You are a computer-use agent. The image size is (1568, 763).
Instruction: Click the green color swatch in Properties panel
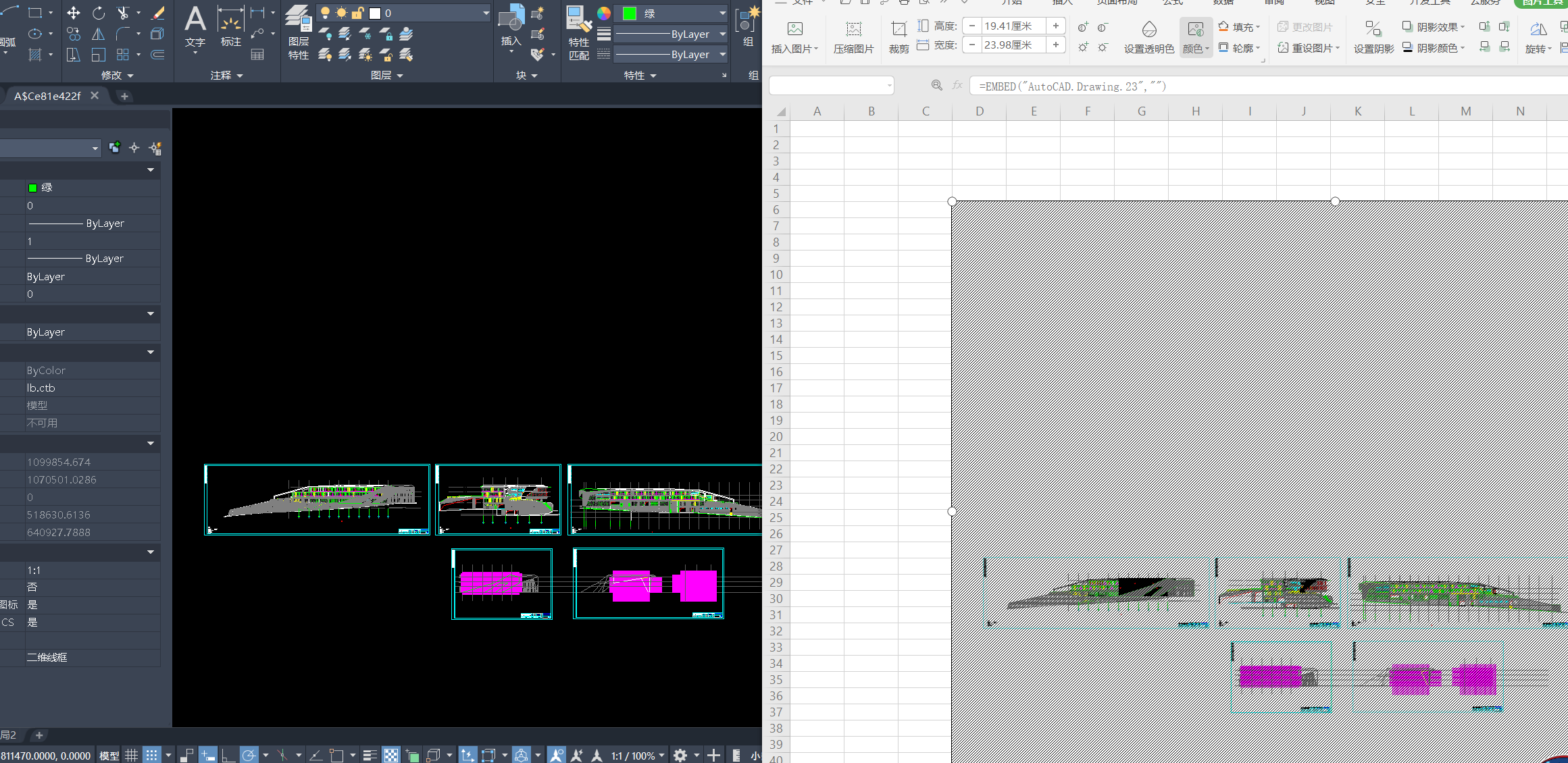coord(32,188)
